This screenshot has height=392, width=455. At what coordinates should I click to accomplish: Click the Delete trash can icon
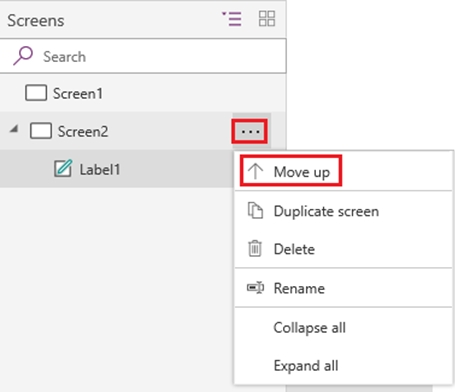click(x=255, y=249)
